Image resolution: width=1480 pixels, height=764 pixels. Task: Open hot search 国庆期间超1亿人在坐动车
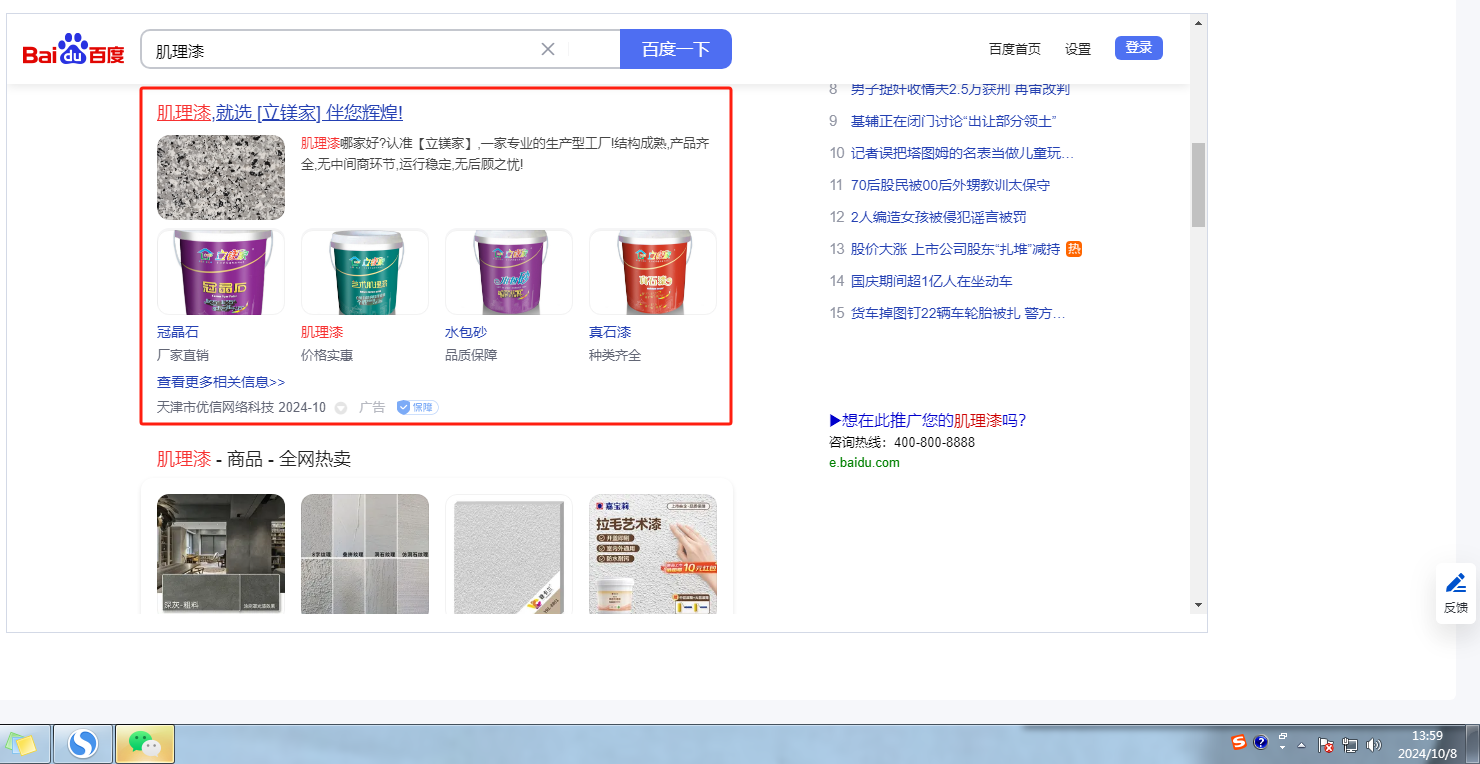pyautogui.click(x=931, y=281)
